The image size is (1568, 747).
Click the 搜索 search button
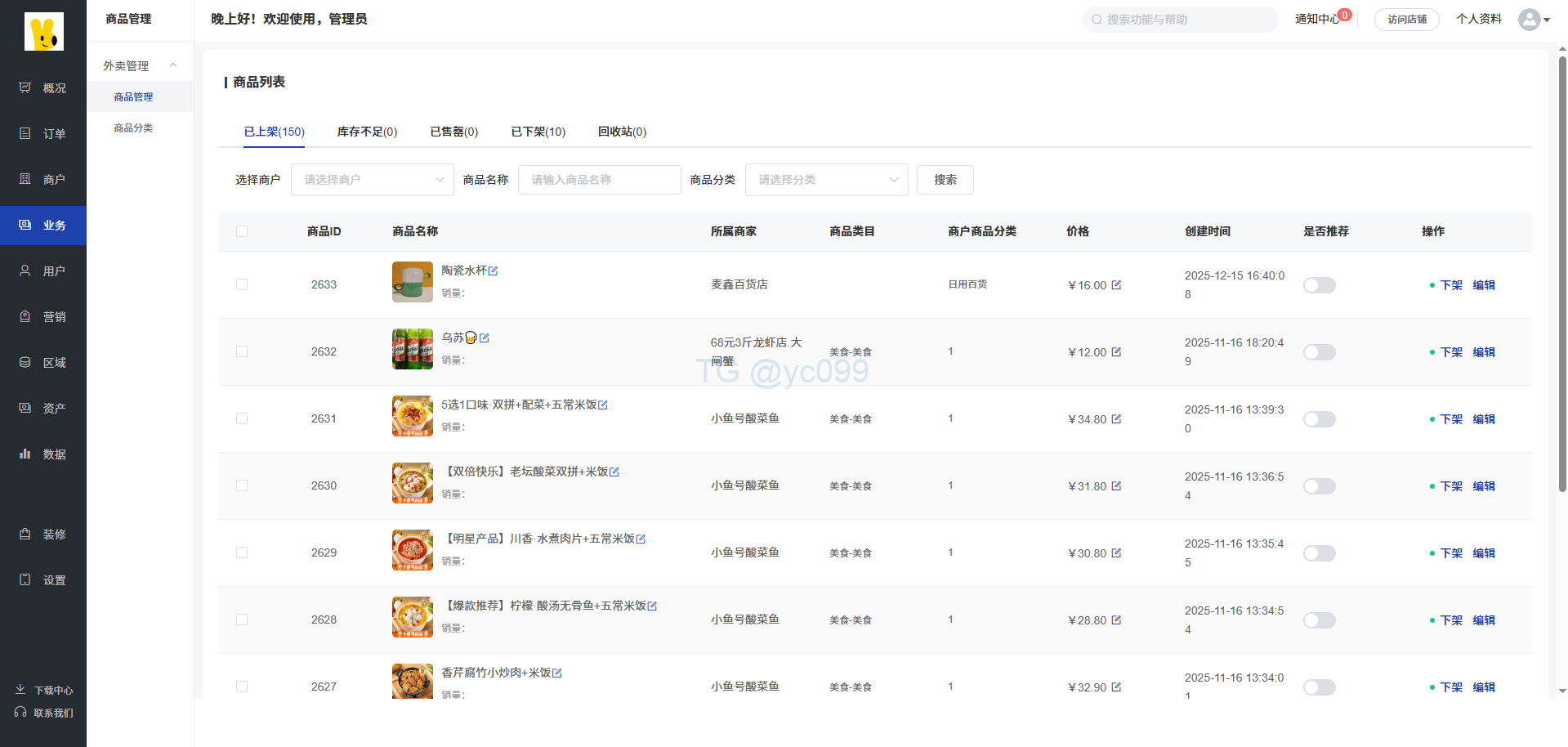[x=945, y=180]
